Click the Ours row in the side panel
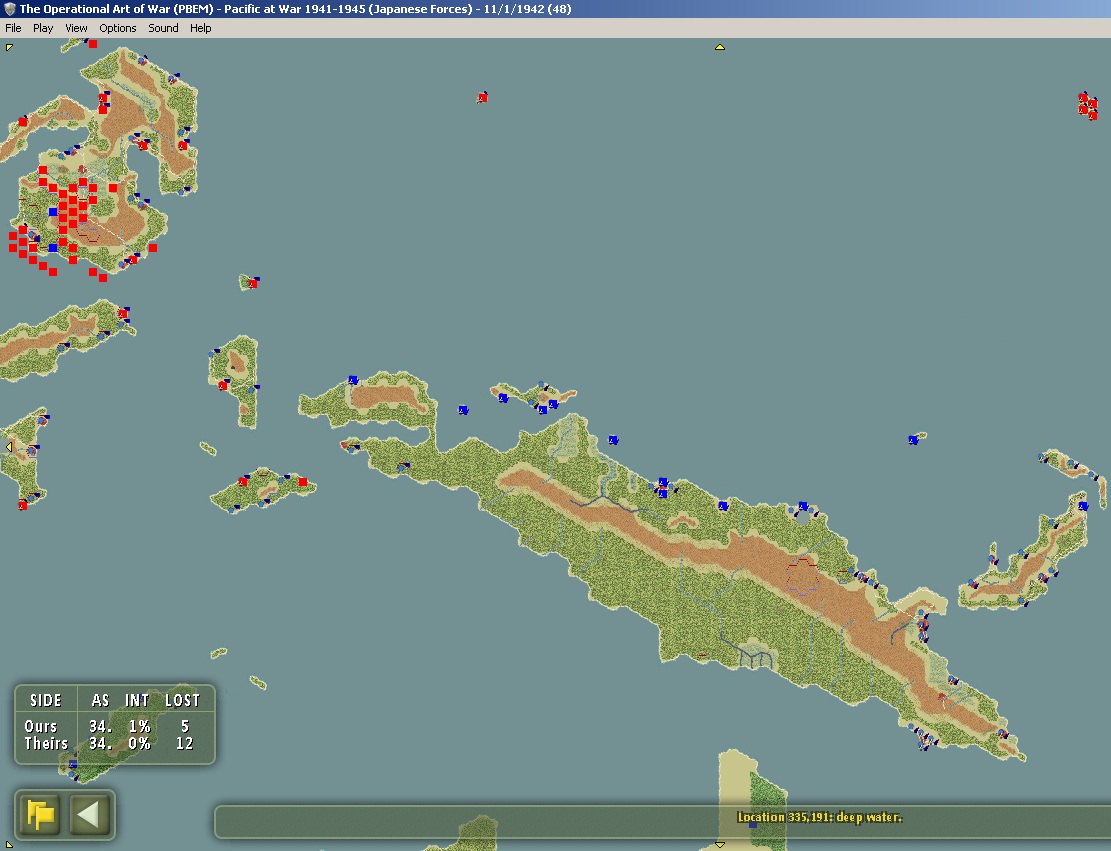The image size is (1111, 851). click(x=42, y=726)
